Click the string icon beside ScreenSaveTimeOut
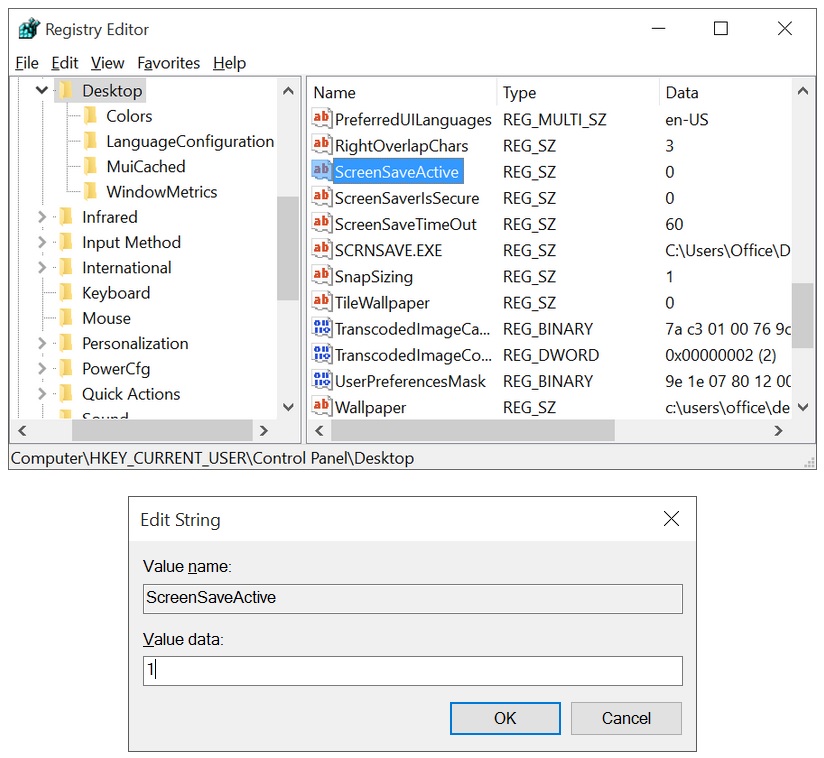The height and width of the screenshot is (758, 824). click(321, 224)
